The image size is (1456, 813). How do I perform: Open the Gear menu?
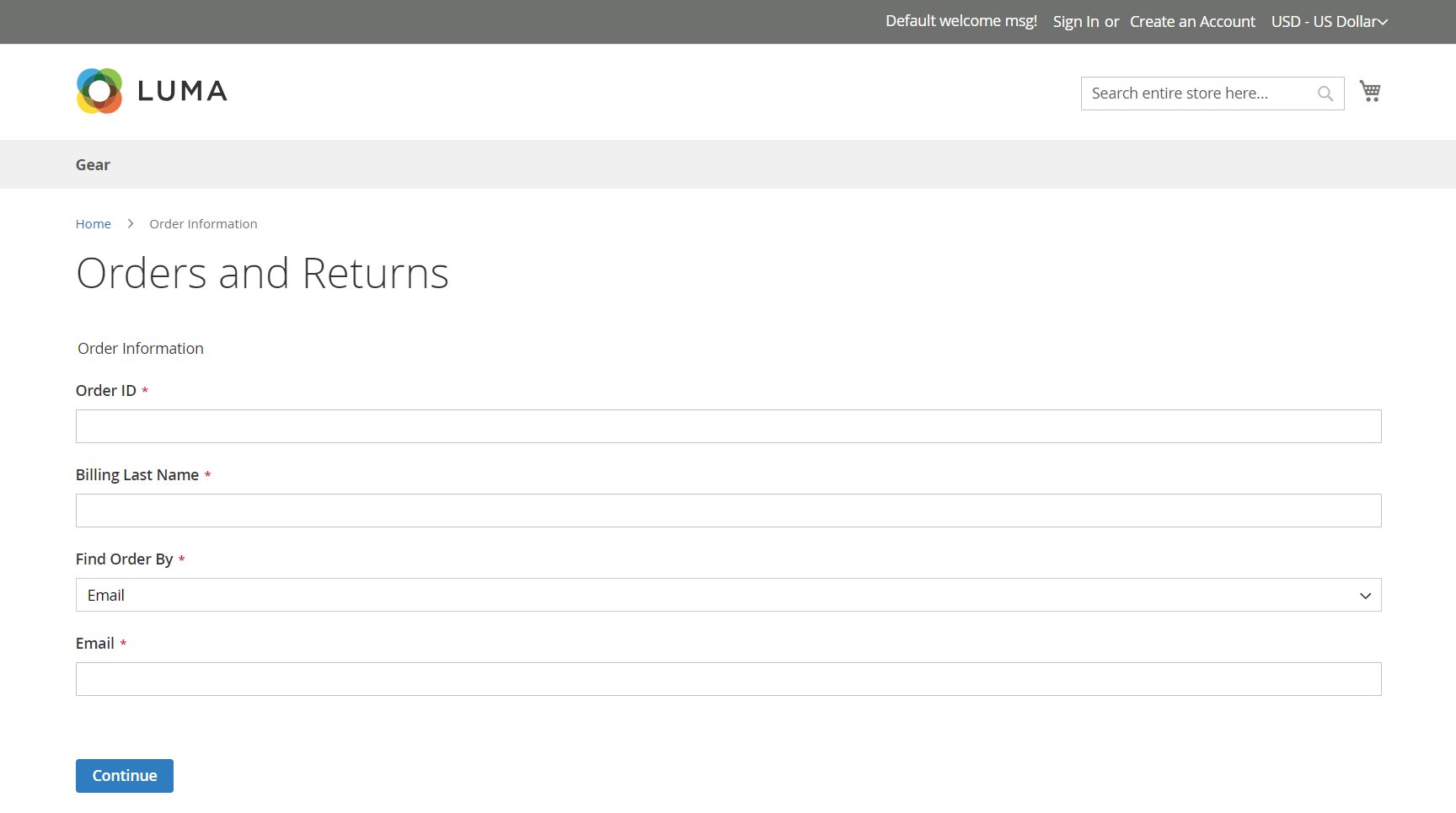pos(93,165)
